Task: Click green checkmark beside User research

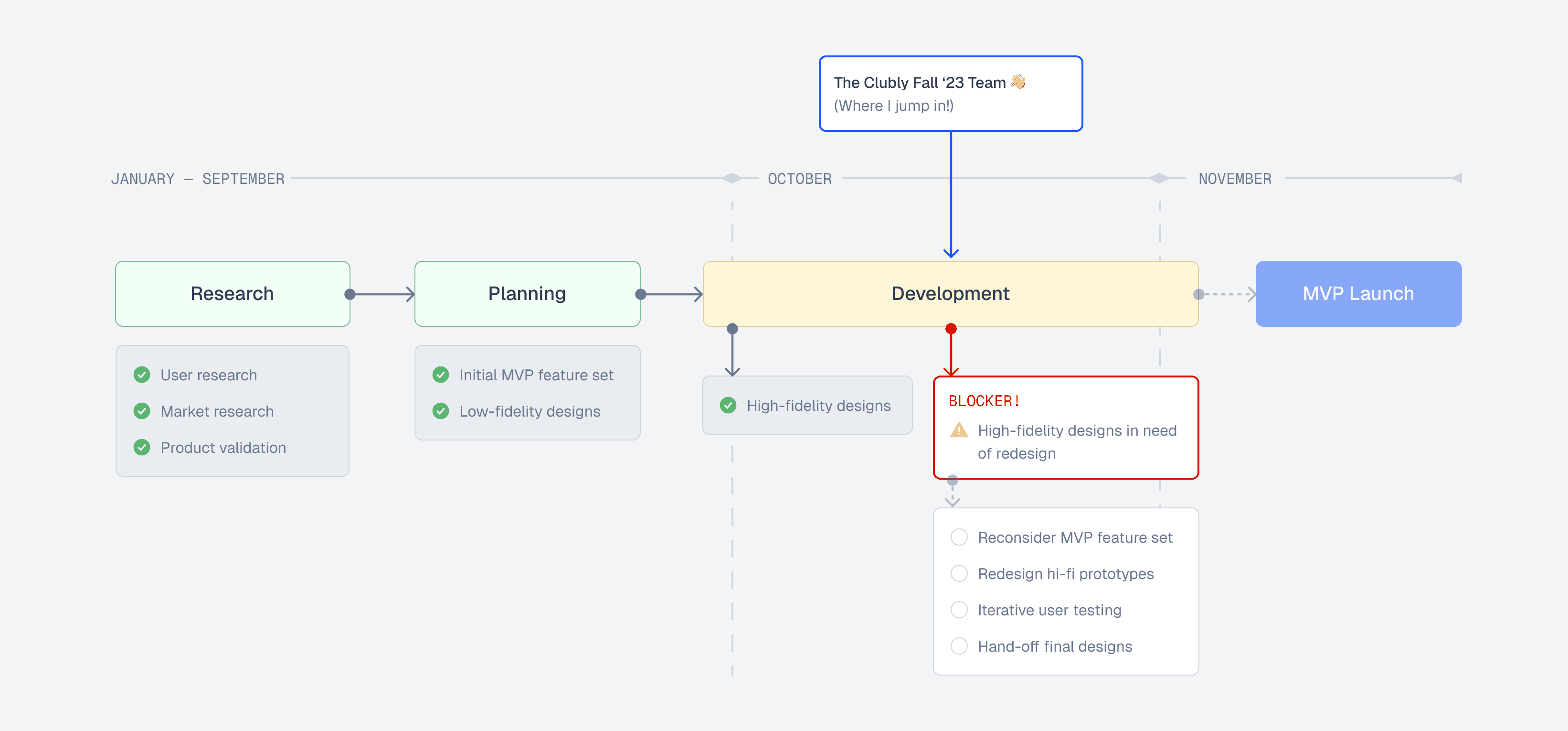Action: tap(142, 375)
